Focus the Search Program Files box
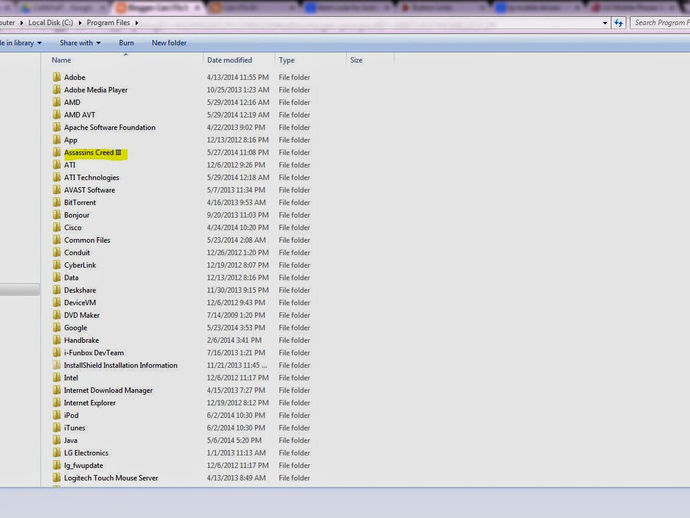Image resolution: width=690 pixels, height=518 pixels. 660,23
